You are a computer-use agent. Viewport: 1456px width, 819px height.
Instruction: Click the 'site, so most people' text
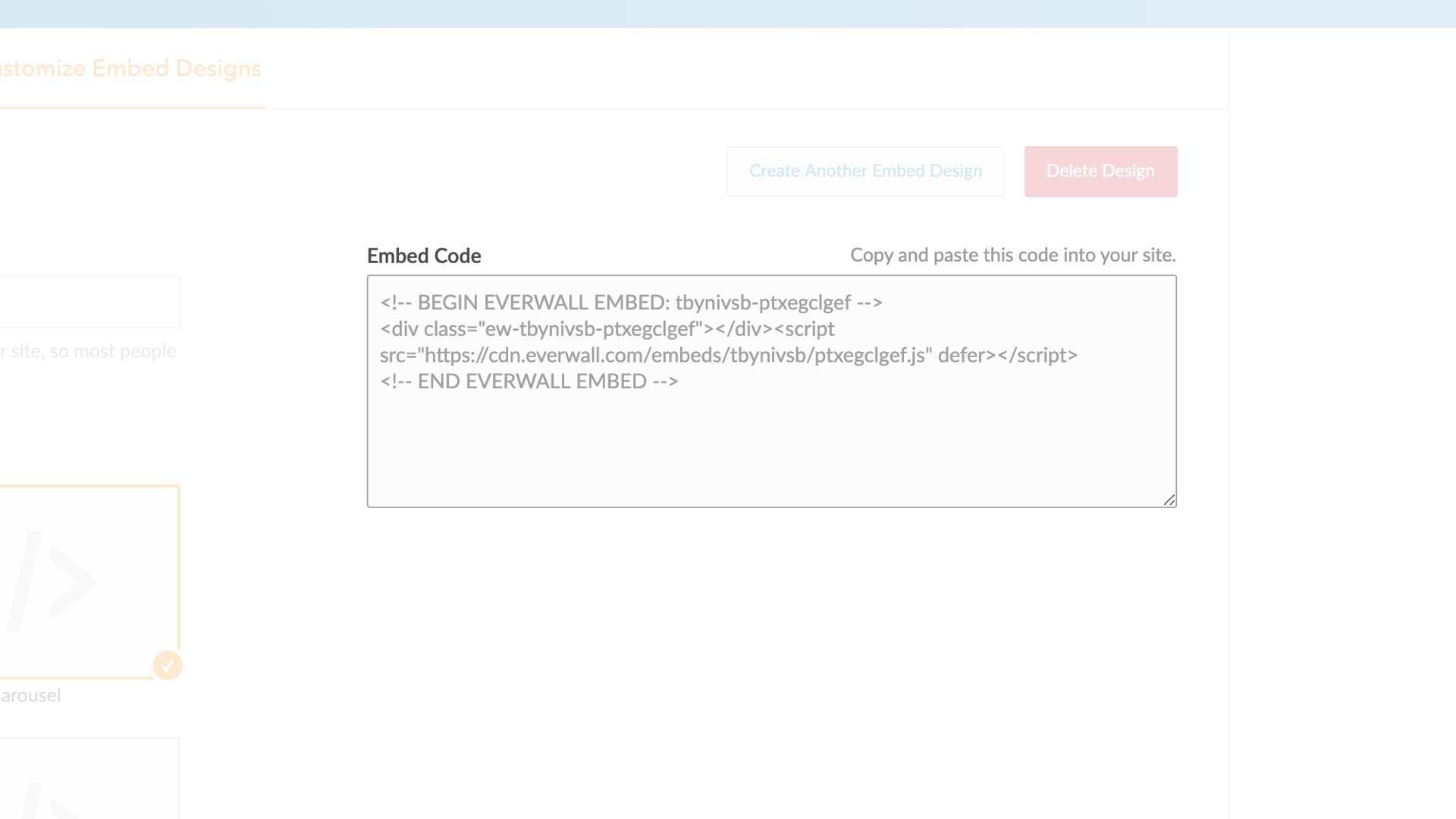coord(93,352)
